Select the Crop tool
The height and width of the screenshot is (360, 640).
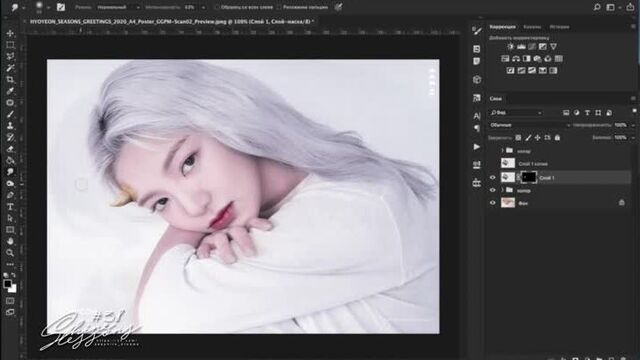pyautogui.click(x=10, y=80)
